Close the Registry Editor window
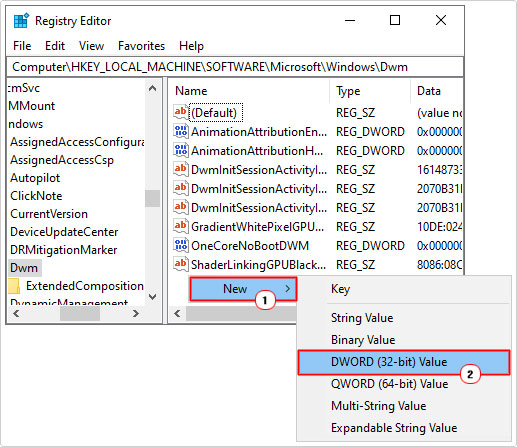Viewport: 517px width, 447px height. click(441, 21)
